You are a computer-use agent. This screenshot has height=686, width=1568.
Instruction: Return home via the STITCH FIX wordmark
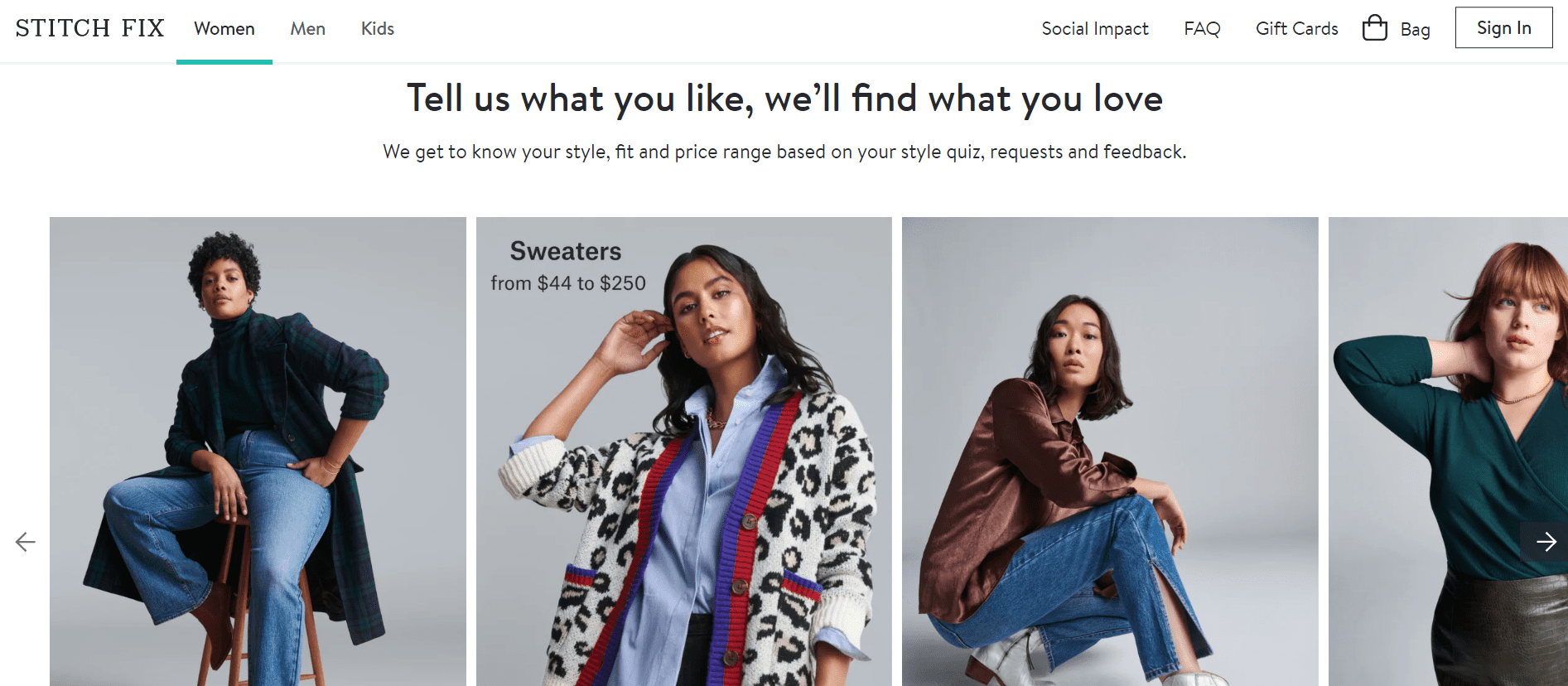point(89,27)
